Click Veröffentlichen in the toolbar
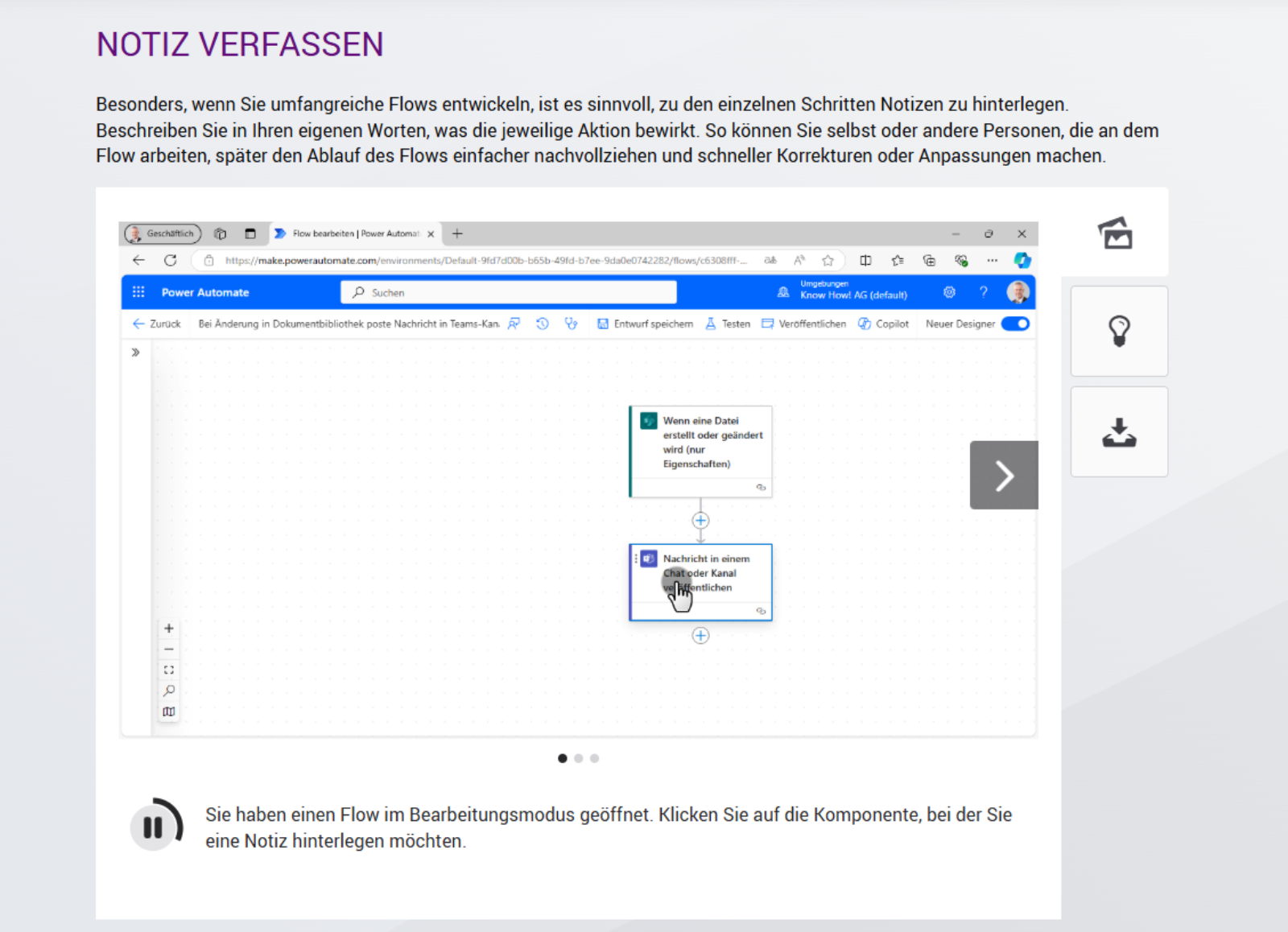Screen dimensions: 1288x932 [x=803, y=324]
